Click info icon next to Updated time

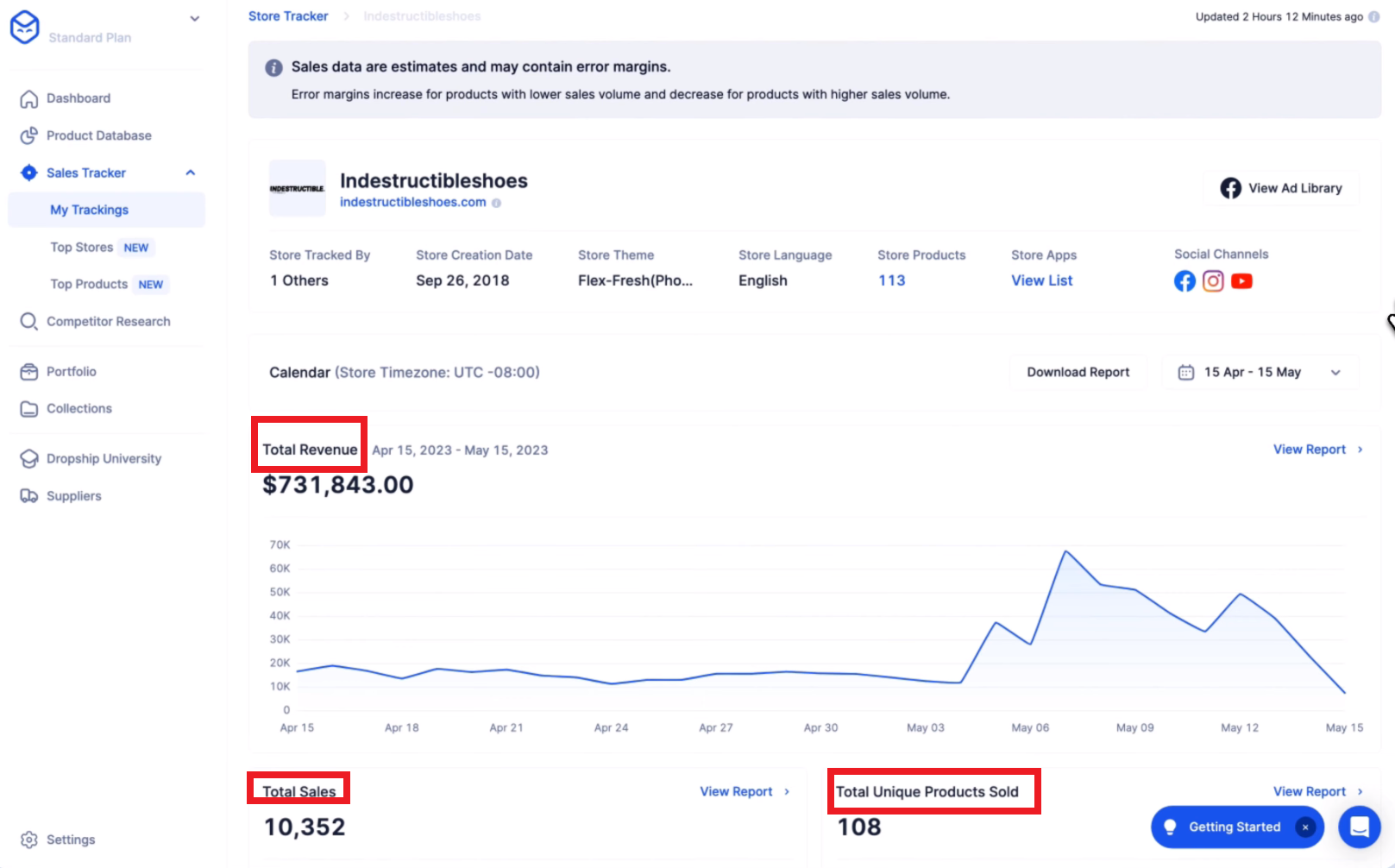point(1374,16)
